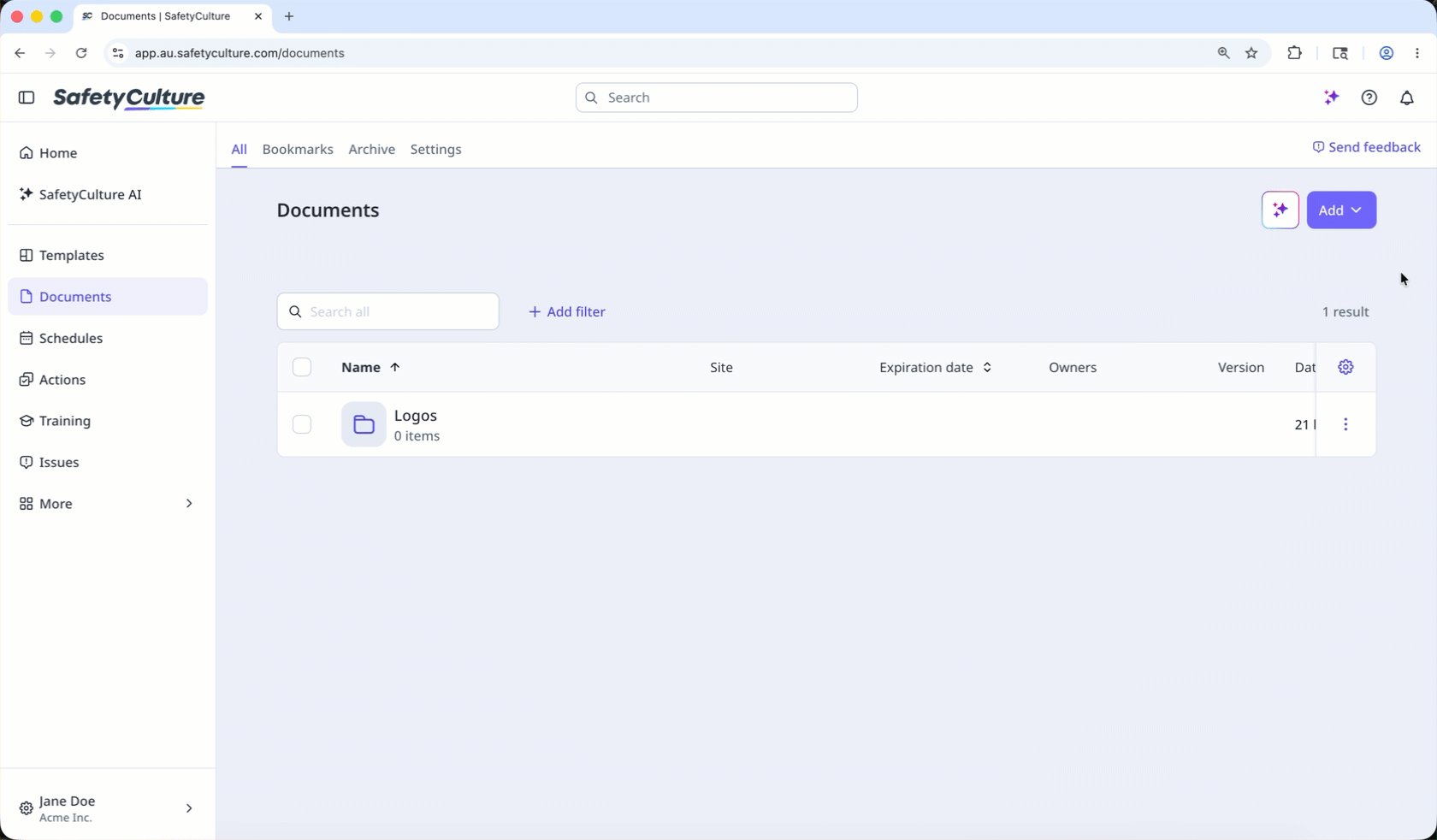
Task: Click the zoom magnifier icon in address bar
Action: pos(1223,53)
